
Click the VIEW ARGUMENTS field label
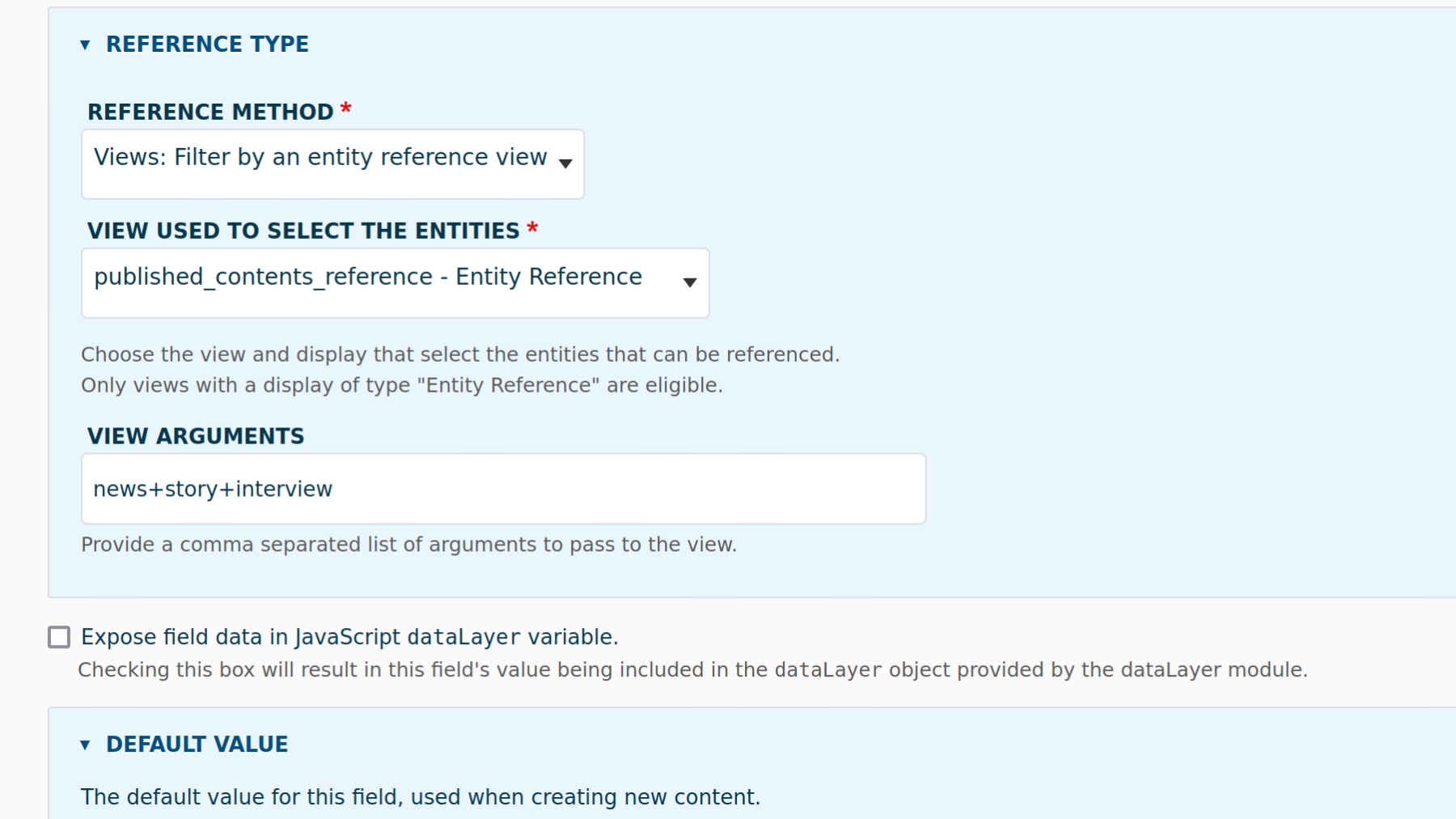196,436
